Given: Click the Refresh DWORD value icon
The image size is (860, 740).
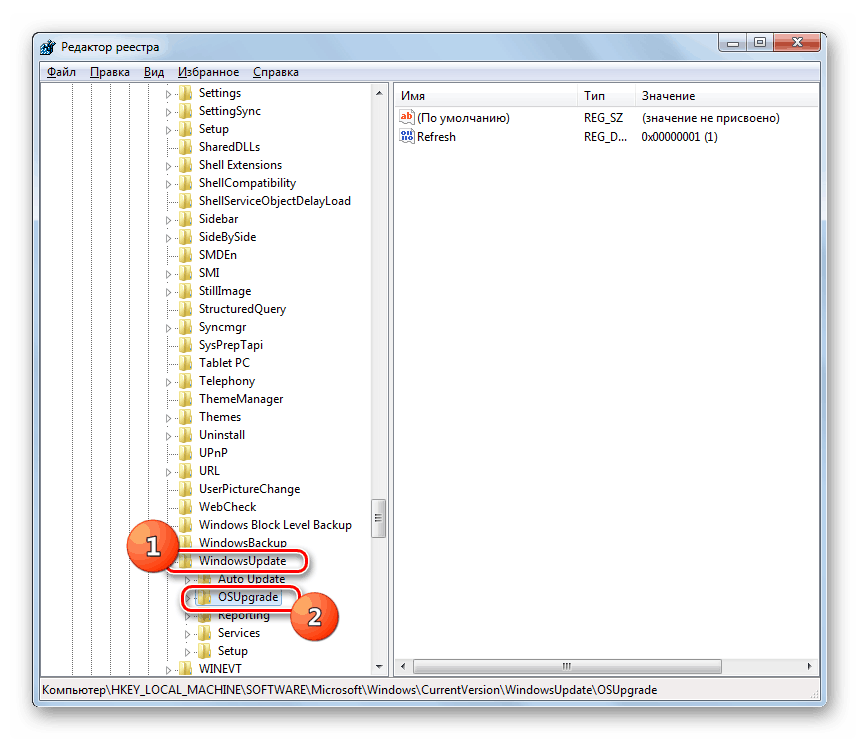Looking at the screenshot, I should click(406, 136).
